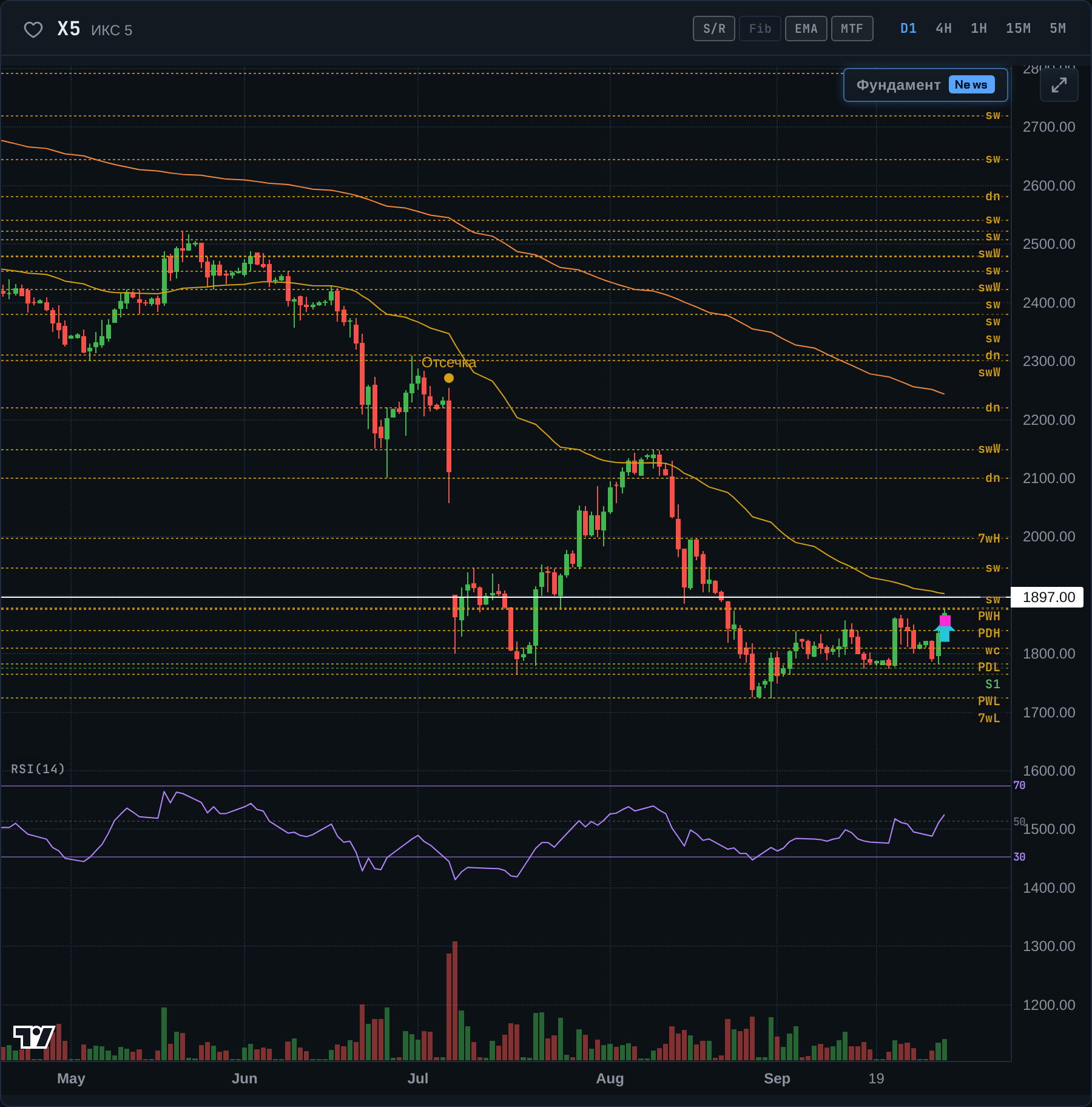Switch to the 1H timeframe

pyautogui.click(x=979, y=29)
